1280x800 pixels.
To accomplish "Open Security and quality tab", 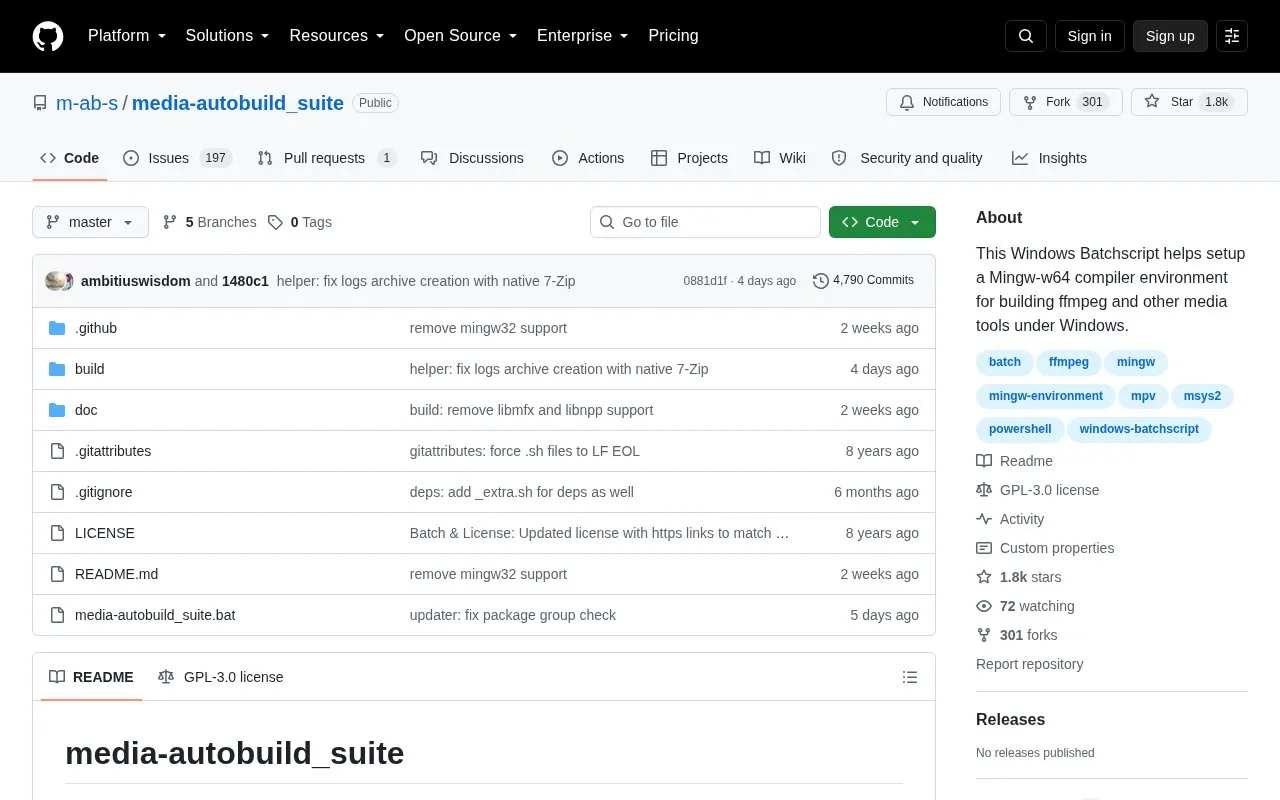I will 907,158.
